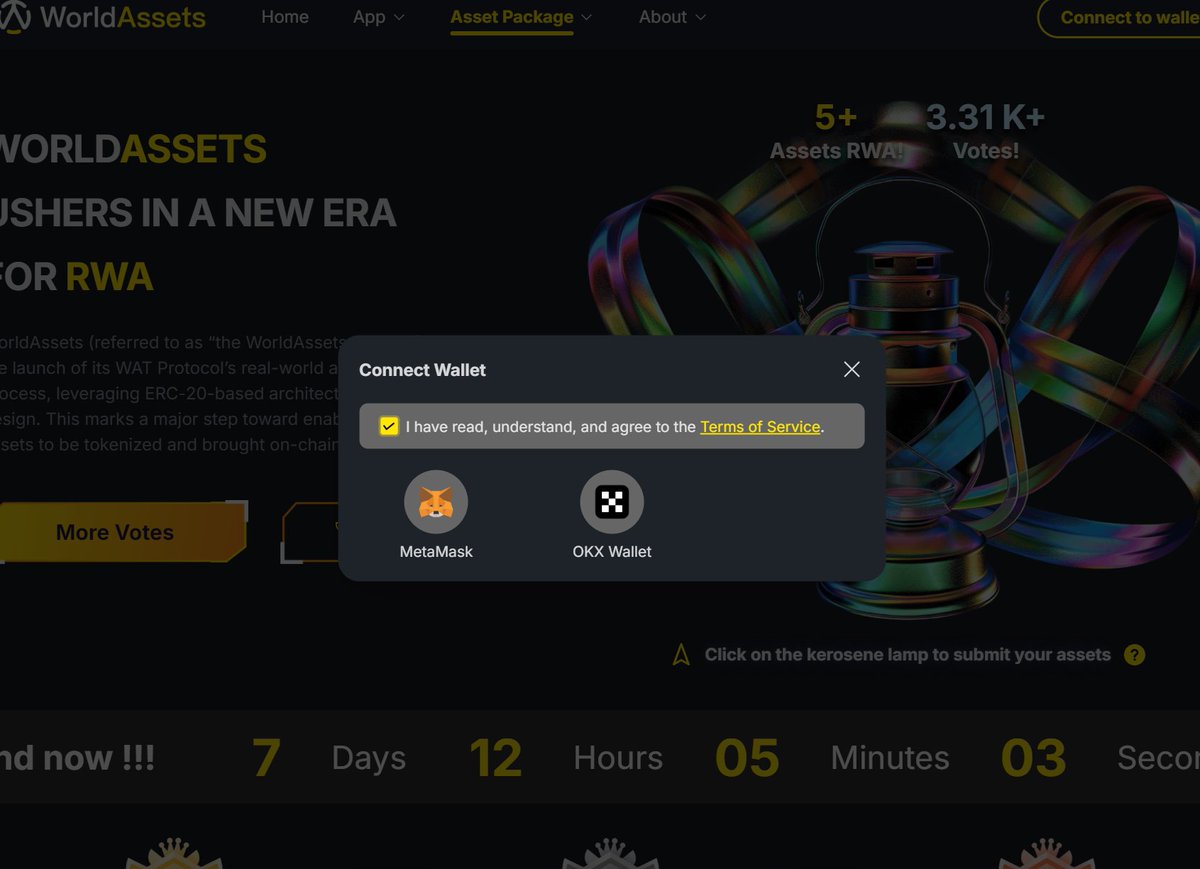Open the Asset Package menu item
Image resolution: width=1200 pixels, height=869 pixels.
point(512,17)
